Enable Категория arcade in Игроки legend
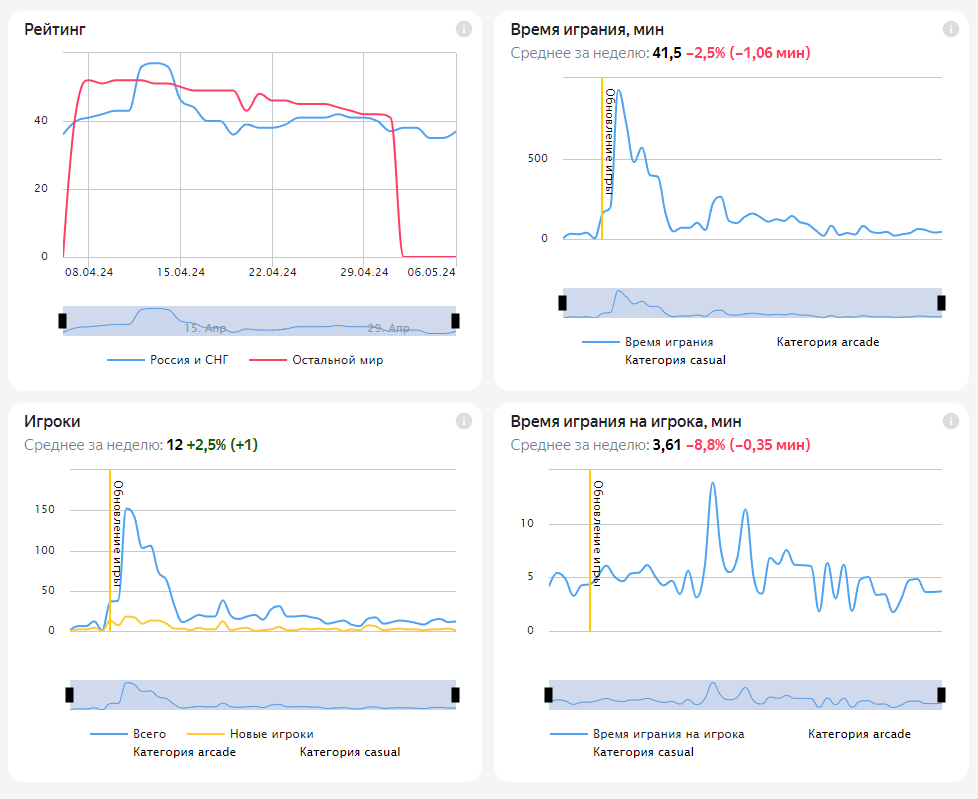Image resolution: width=978 pixels, height=799 pixels. tap(184, 752)
